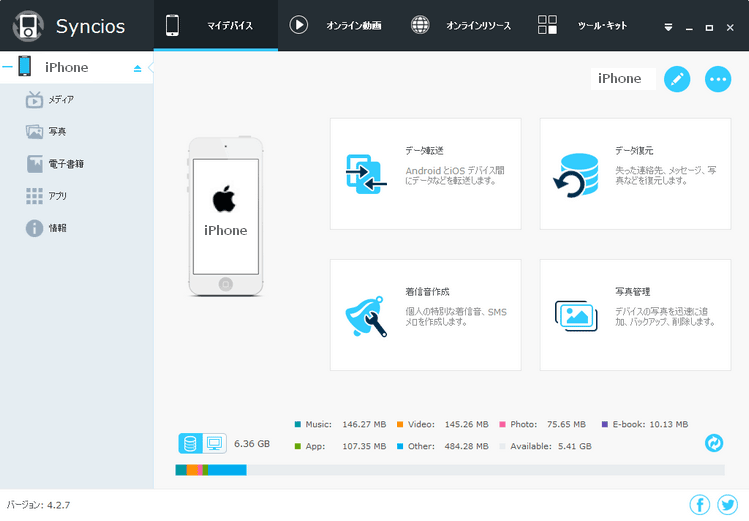Click the globe icon for online resources
This screenshot has height=521, width=749.
[420, 25]
